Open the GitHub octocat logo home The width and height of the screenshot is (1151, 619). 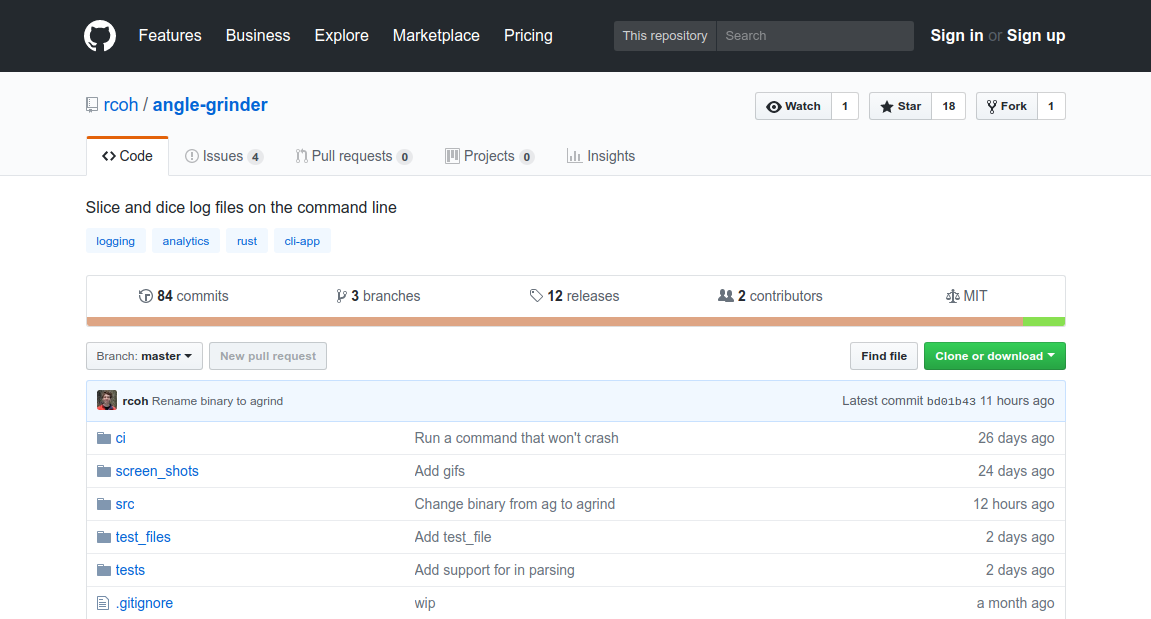(100, 36)
